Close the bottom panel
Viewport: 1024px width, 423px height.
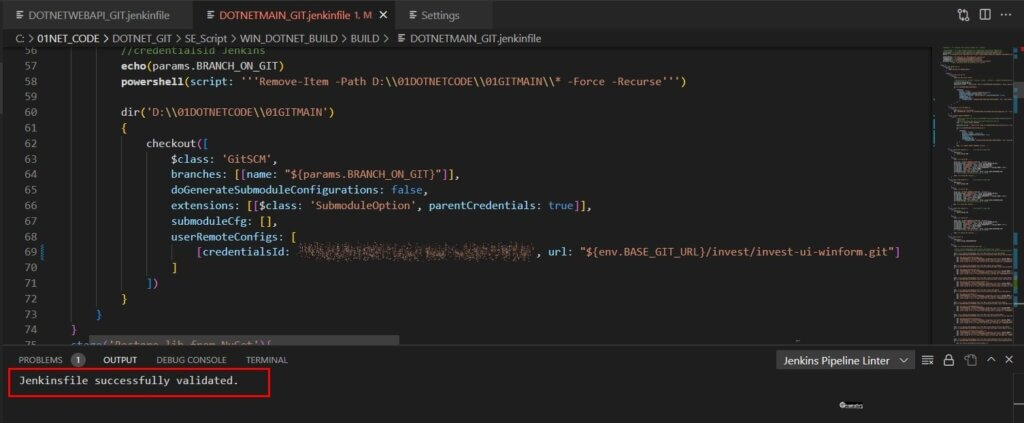[x=1009, y=360]
